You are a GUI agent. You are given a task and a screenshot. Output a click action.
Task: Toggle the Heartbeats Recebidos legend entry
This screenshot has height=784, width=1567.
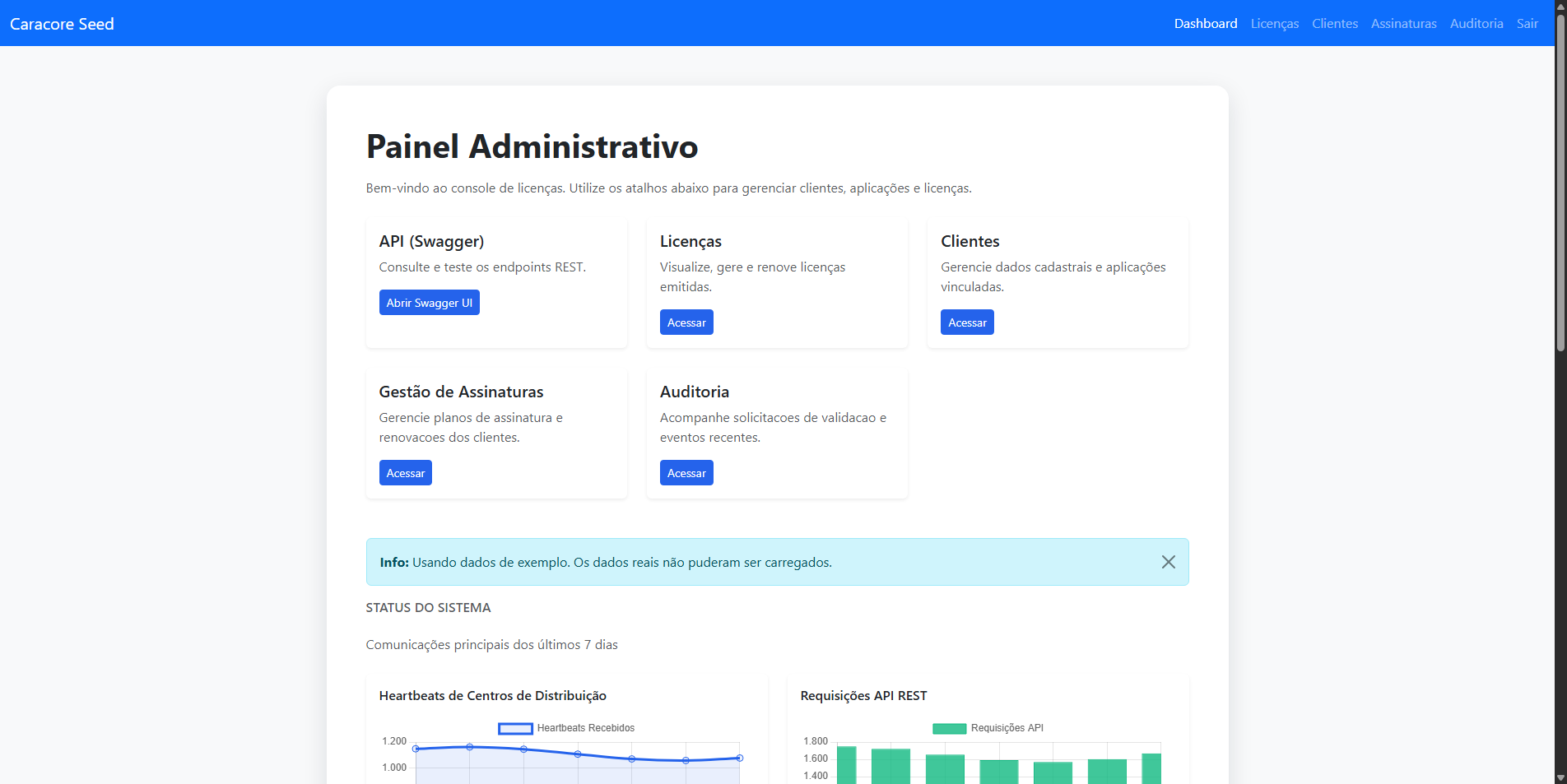[585, 728]
